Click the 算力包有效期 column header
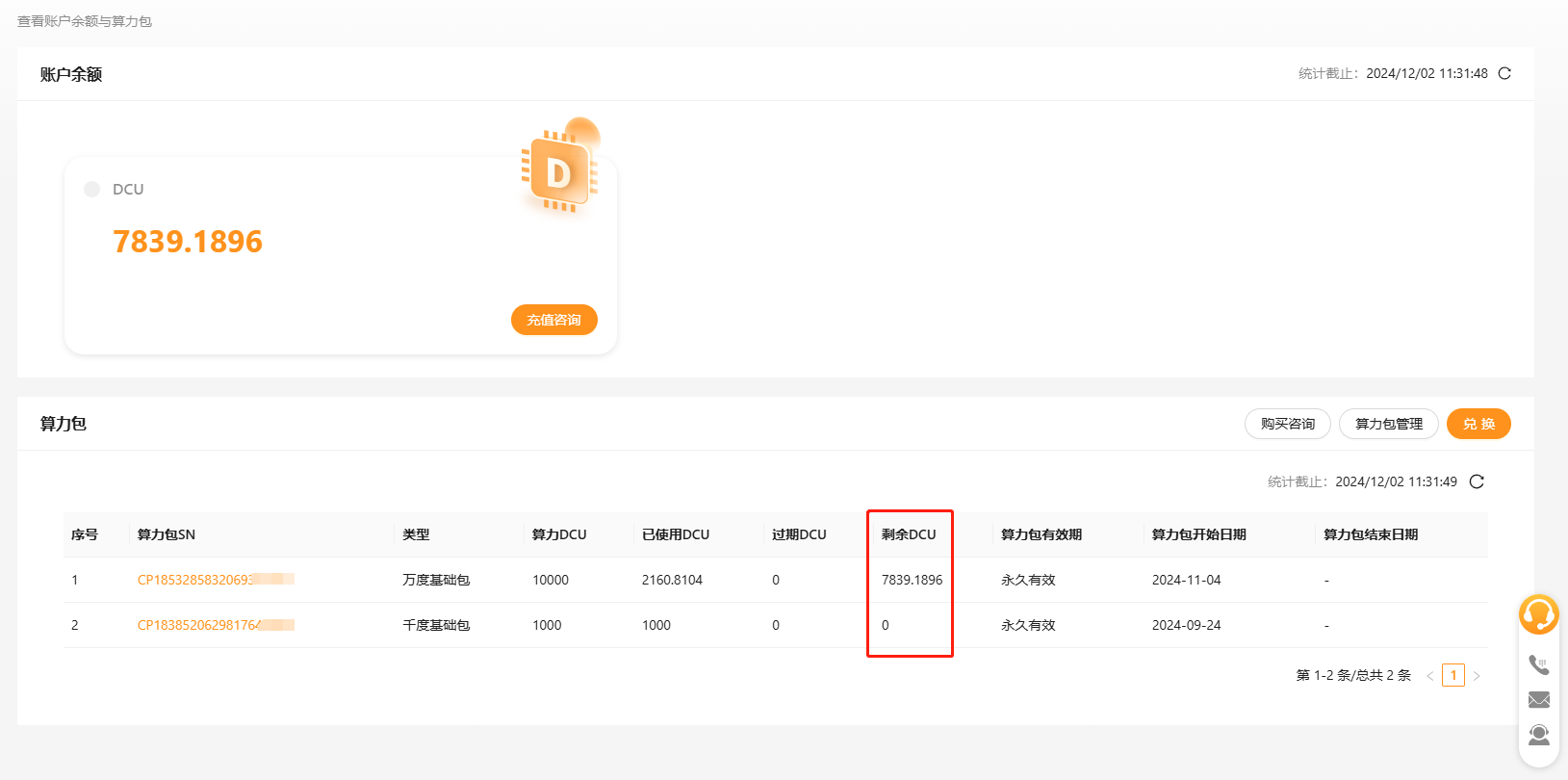1568x780 pixels. click(1041, 534)
